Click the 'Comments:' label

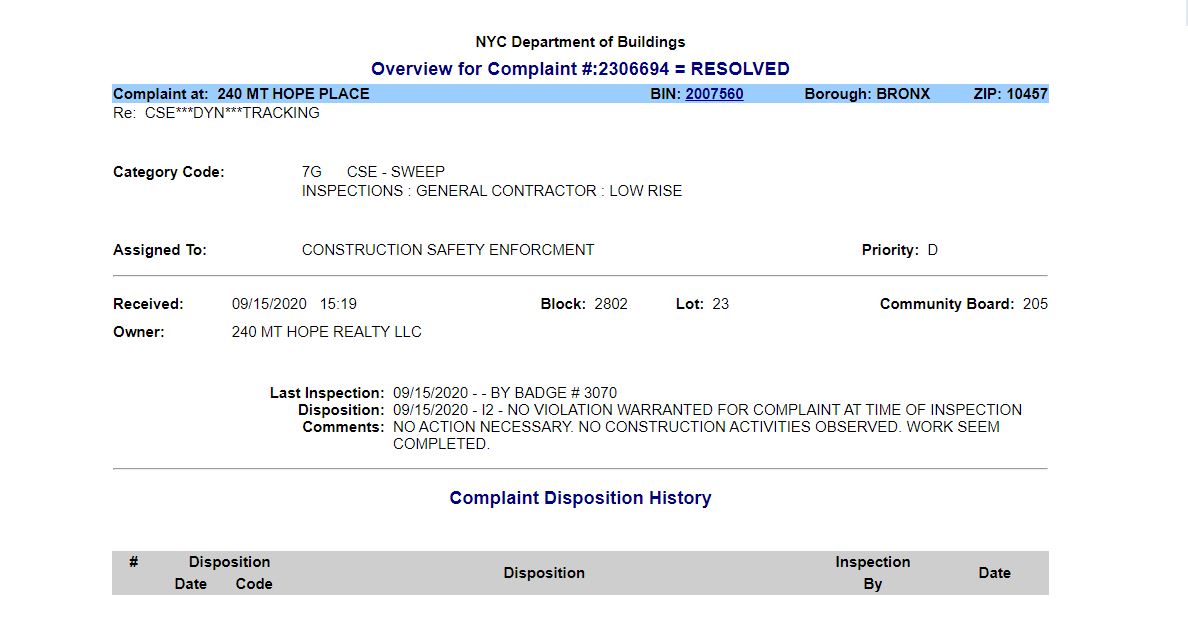click(x=343, y=427)
